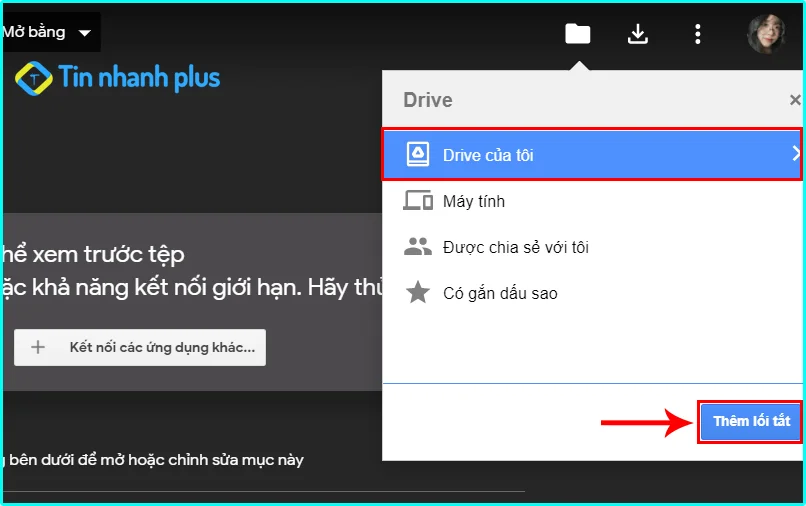Select 'Máy tính' in the Drive list
The width and height of the screenshot is (806, 506).
(x=592, y=201)
